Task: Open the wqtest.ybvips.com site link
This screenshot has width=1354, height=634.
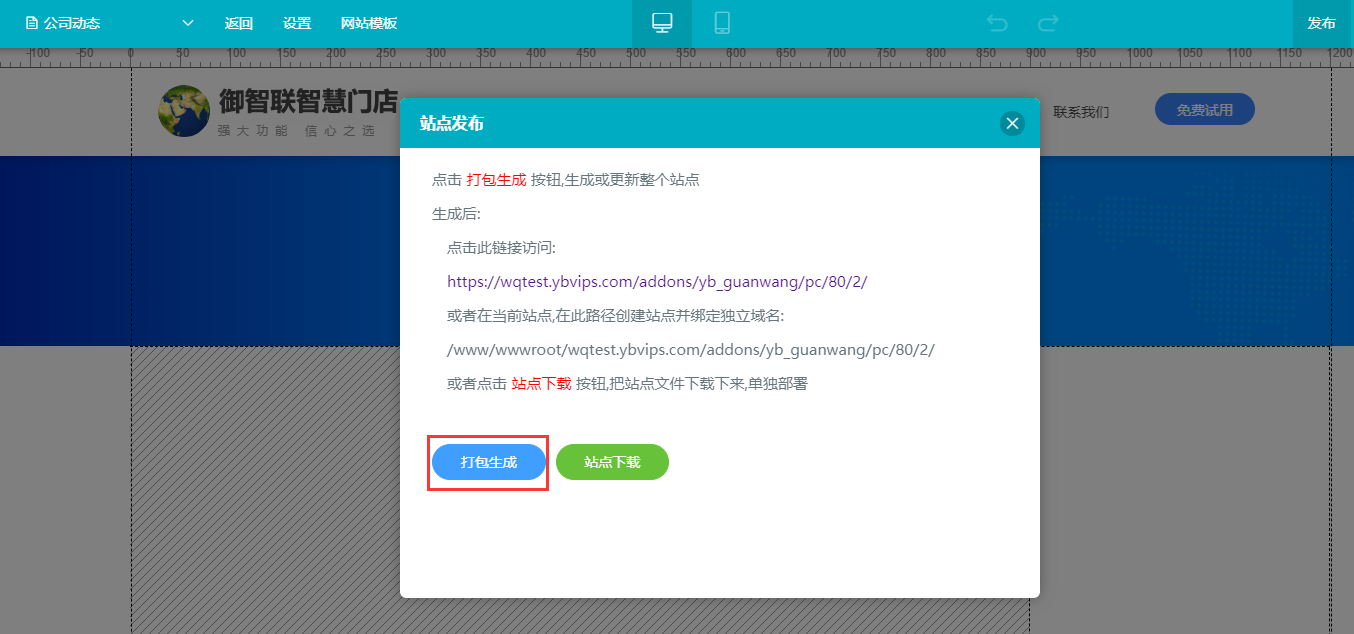Action: (x=656, y=282)
